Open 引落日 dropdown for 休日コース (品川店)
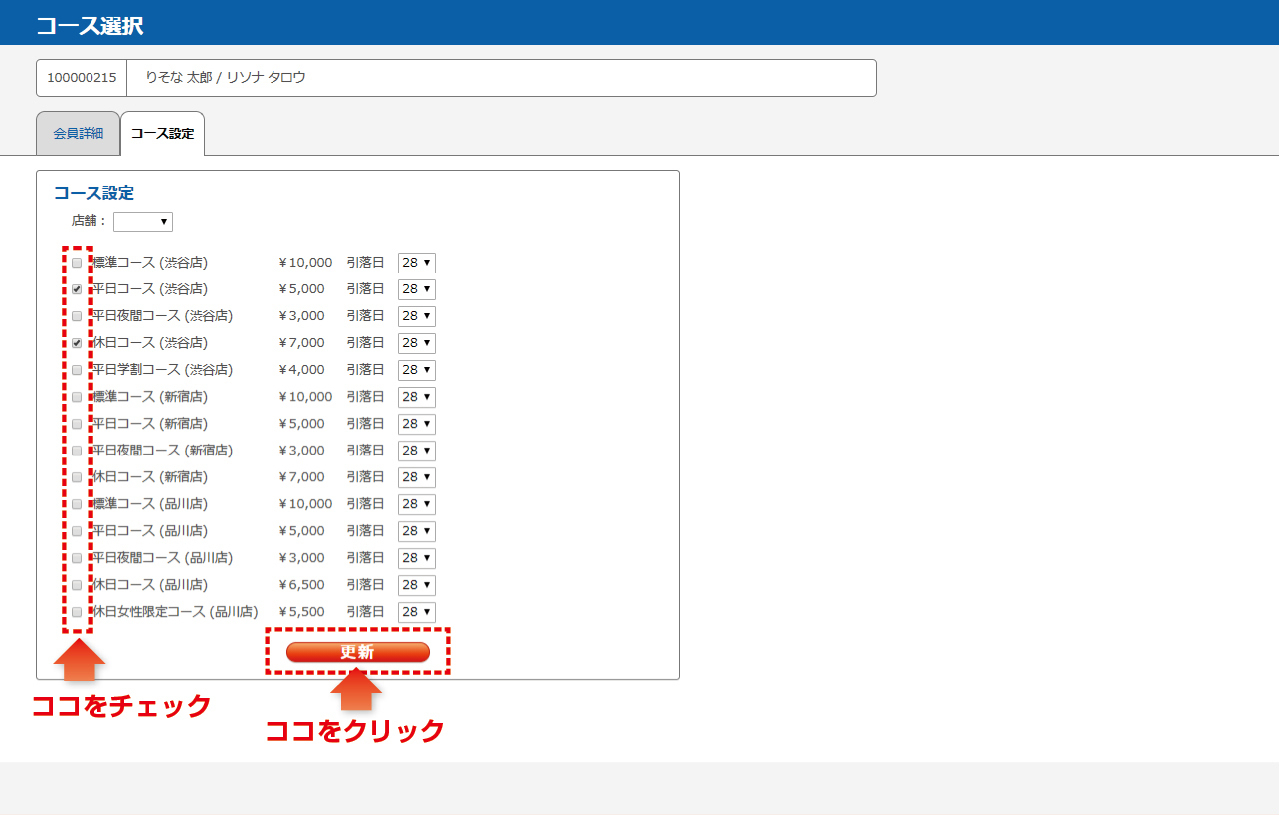Screen dimensions: 1279x815 417,585
